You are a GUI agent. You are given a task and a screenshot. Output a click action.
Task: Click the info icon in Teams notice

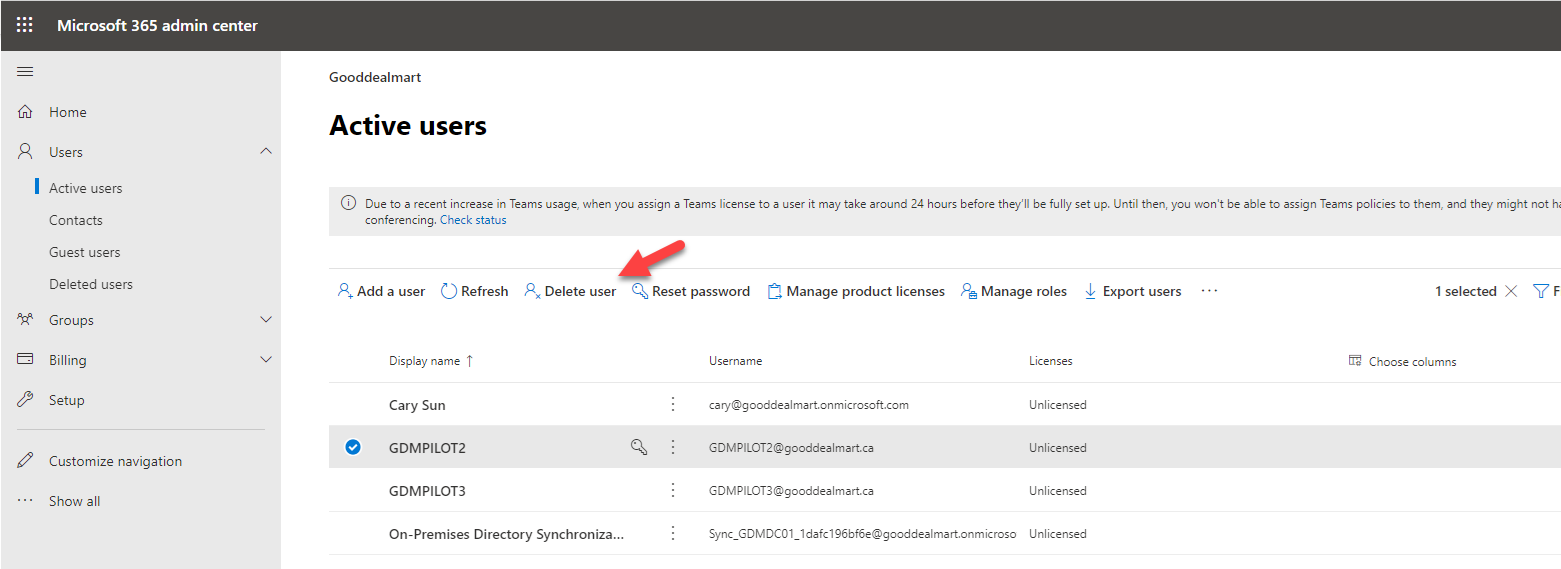click(348, 203)
